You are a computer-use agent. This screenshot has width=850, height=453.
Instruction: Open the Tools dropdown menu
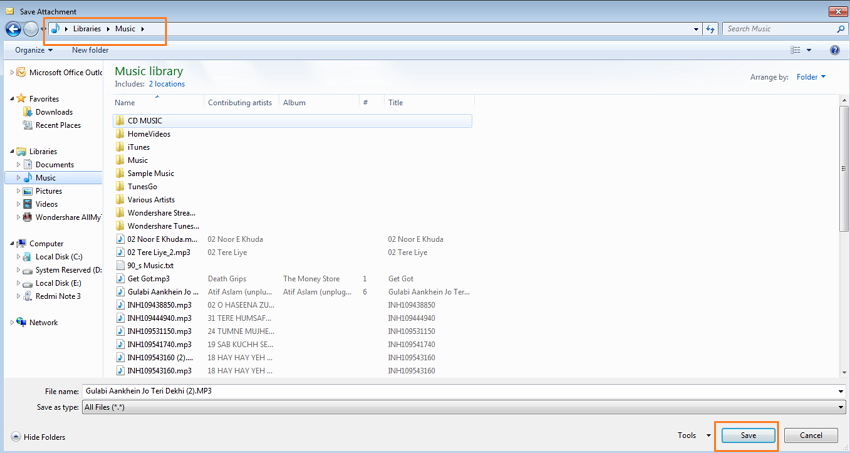691,435
